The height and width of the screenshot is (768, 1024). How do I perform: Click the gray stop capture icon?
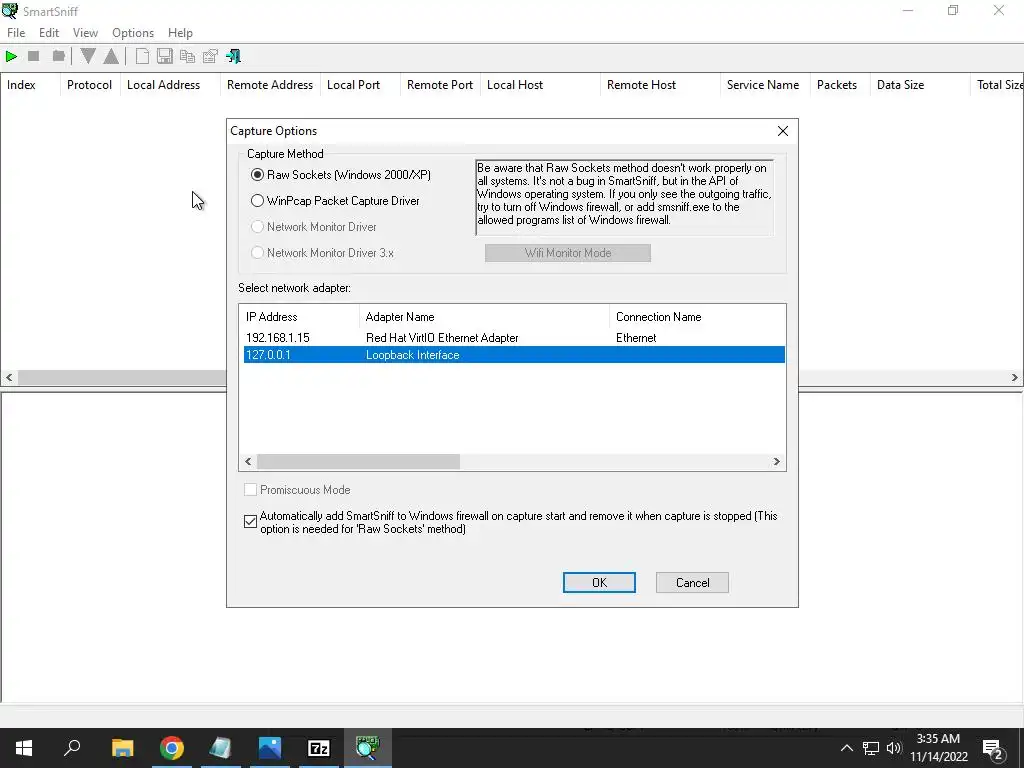tap(34, 57)
